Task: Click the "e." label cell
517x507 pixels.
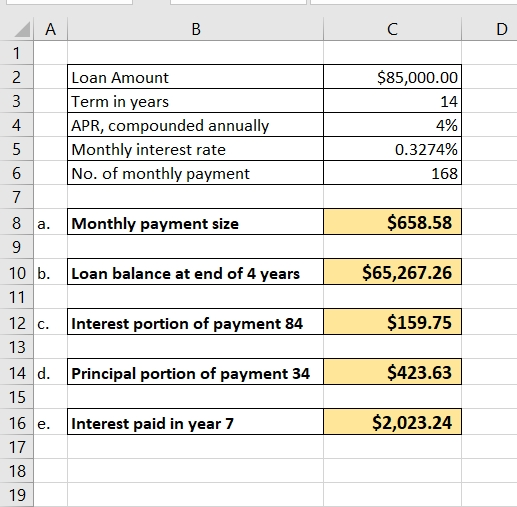Action: 50,422
